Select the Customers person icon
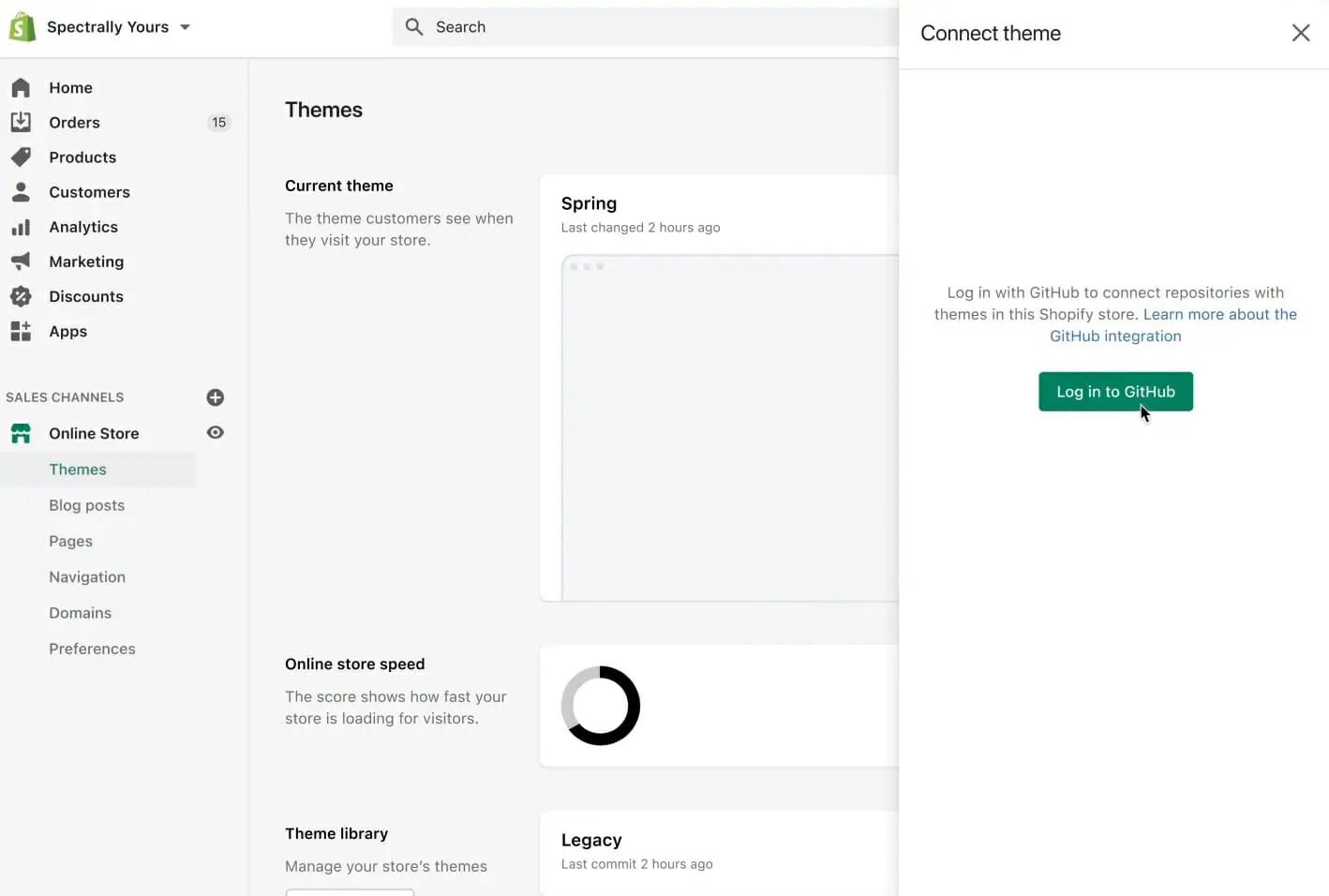This screenshot has height=896, width=1329. (21, 192)
